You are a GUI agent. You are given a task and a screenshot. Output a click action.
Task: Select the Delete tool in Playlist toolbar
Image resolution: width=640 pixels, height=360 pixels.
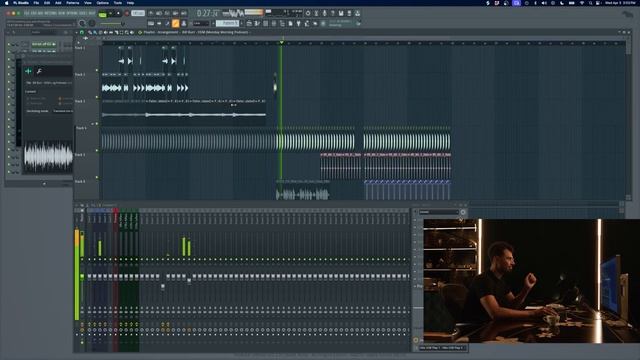click(100, 32)
